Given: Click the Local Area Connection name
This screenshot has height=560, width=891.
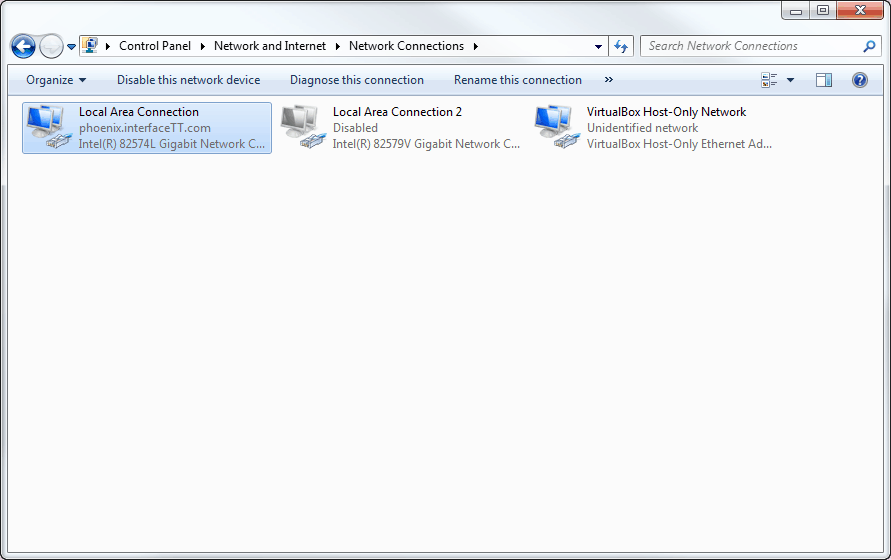Looking at the screenshot, I should (x=139, y=112).
